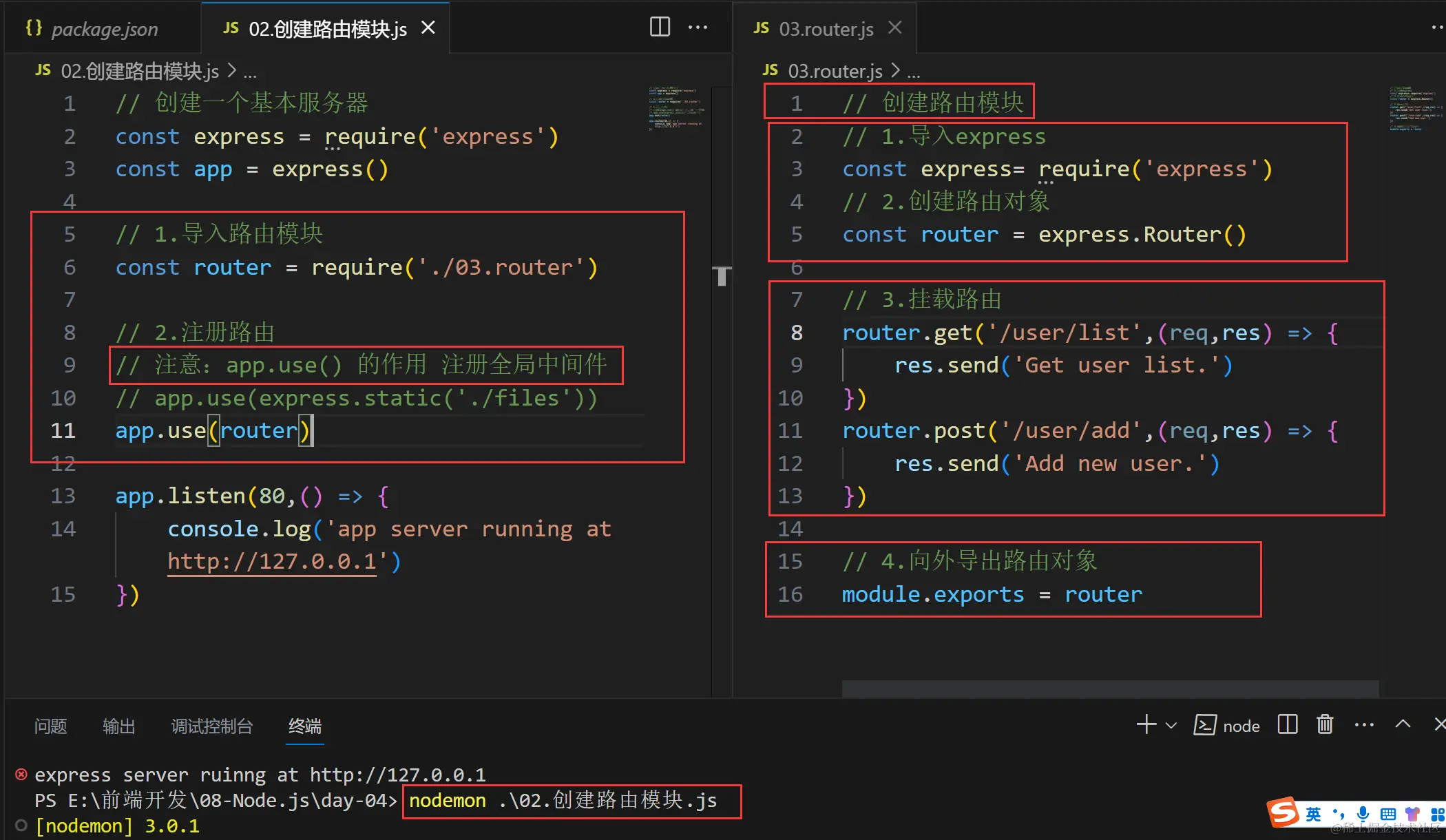This screenshot has height=840, width=1446.
Task: Click the right editor's horizontal scrollbar
Action: (x=1109, y=688)
